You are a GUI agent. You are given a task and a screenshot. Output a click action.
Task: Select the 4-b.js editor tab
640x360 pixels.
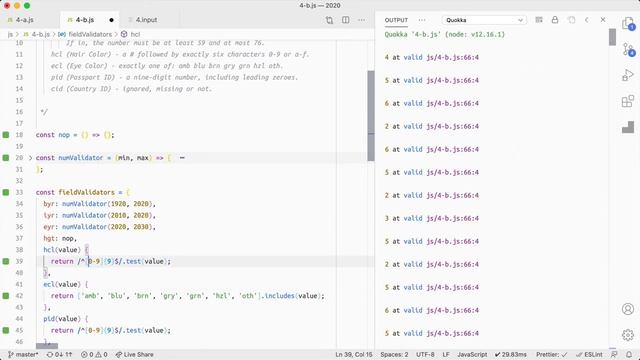coord(84,20)
